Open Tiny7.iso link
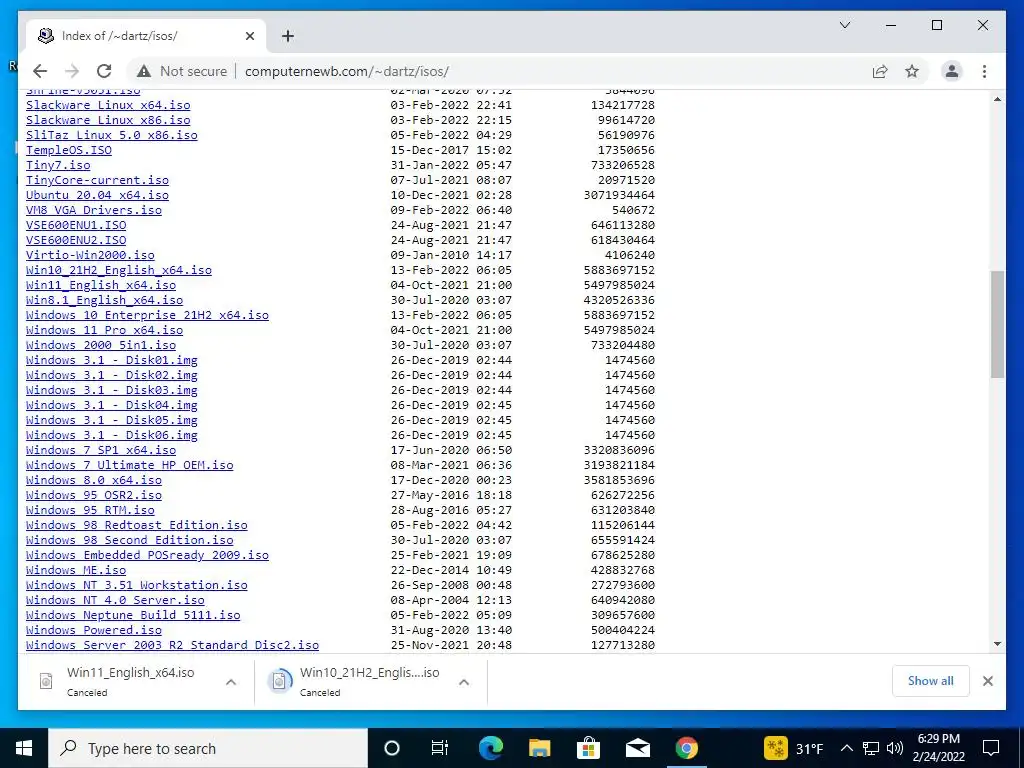The image size is (1024, 768). tap(58, 165)
